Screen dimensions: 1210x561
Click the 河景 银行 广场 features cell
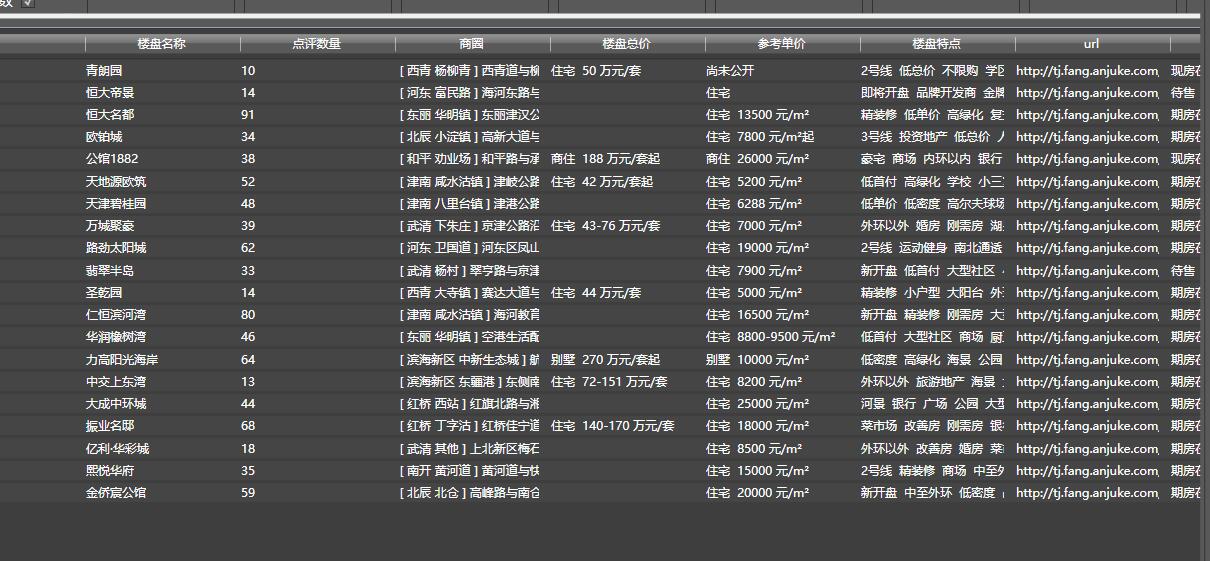pos(933,404)
